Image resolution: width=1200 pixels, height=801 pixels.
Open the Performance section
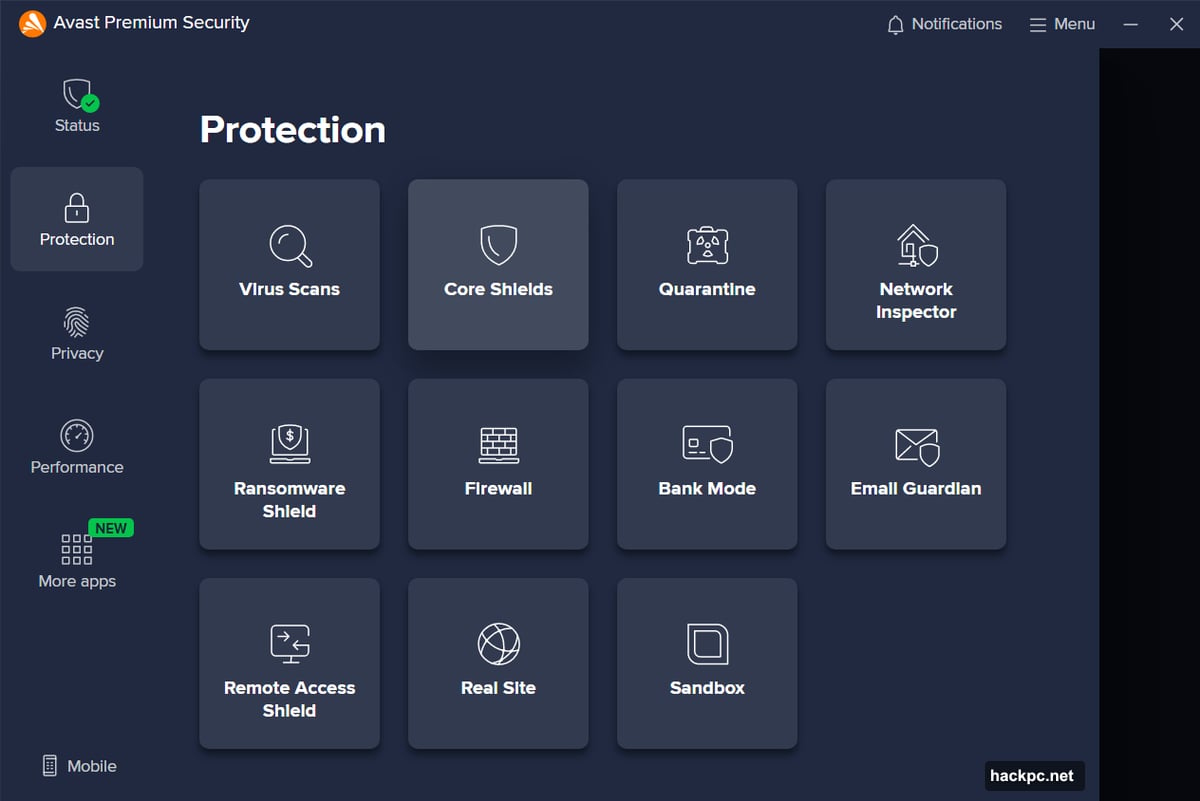pyautogui.click(x=77, y=448)
